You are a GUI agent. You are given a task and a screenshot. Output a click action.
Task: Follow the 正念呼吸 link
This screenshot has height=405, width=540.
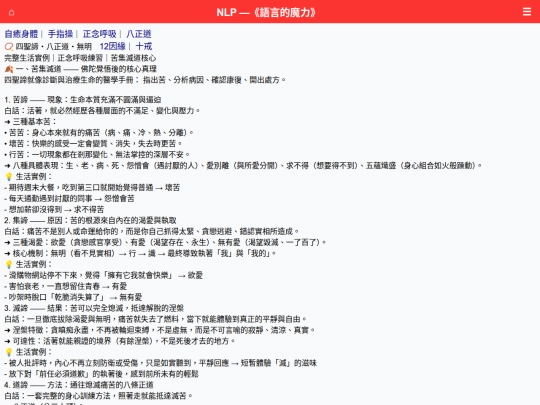[100, 34]
